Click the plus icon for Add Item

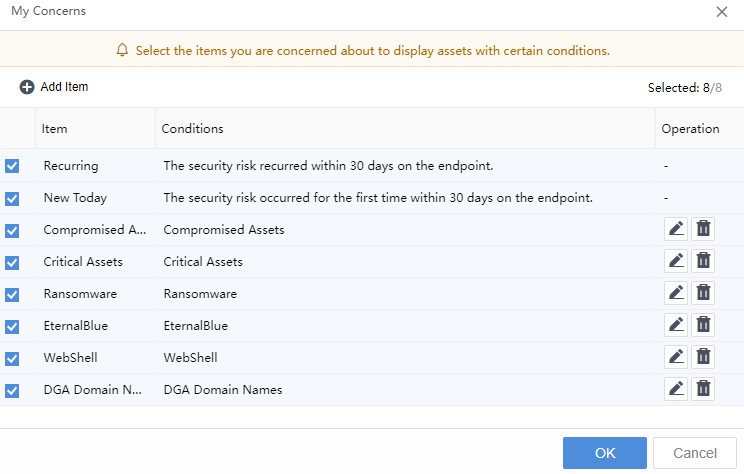(x=27, y=87)
